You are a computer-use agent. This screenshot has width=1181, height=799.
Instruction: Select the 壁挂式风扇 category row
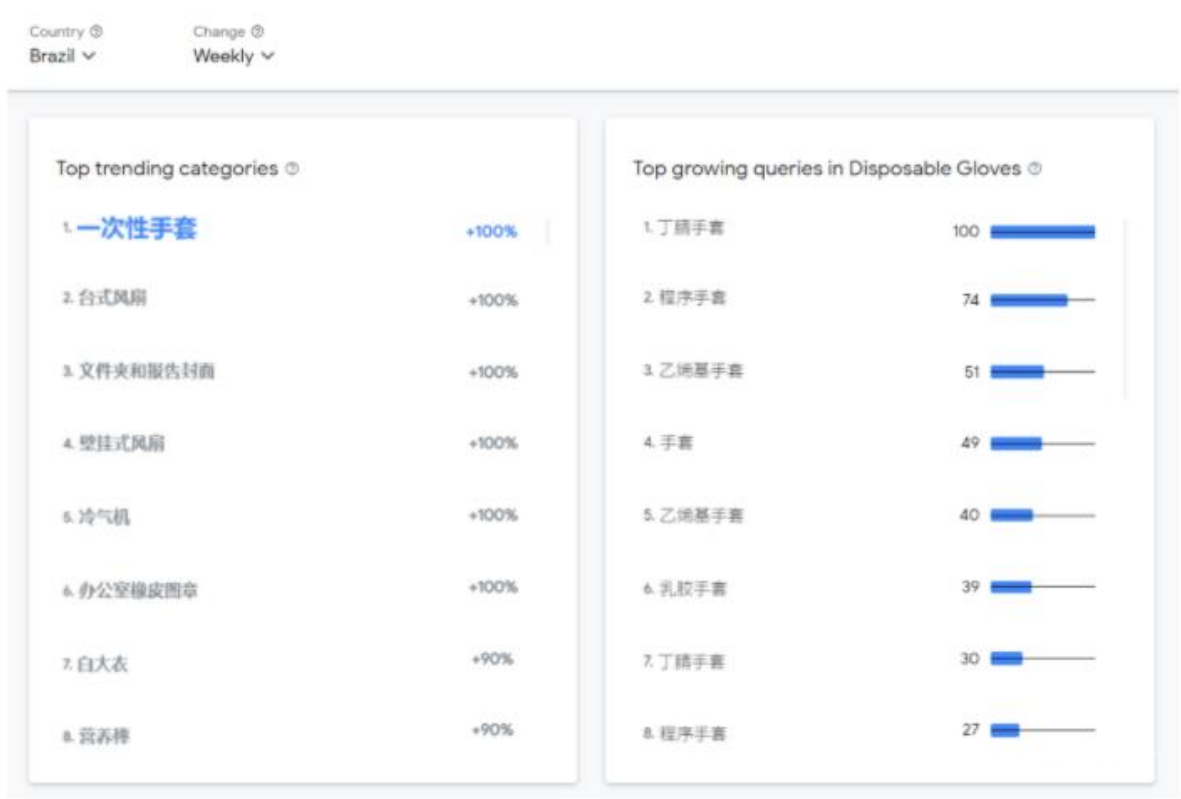coord(121,444)
